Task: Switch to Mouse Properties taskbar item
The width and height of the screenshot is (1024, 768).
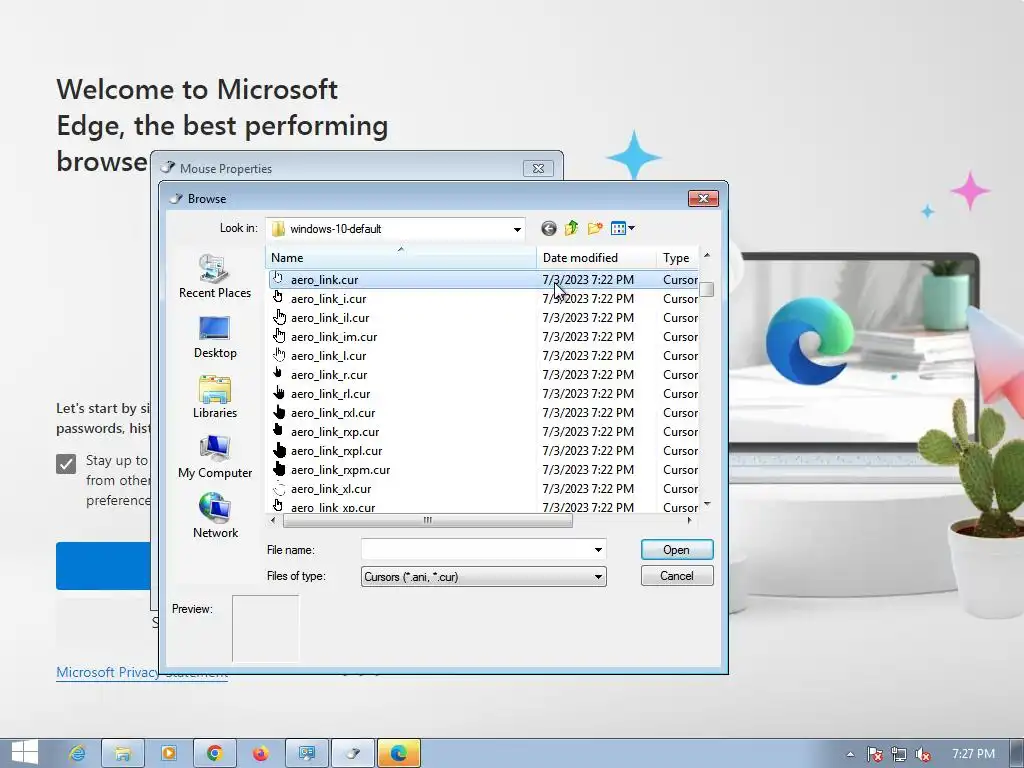Action: [x=353, y=753]
